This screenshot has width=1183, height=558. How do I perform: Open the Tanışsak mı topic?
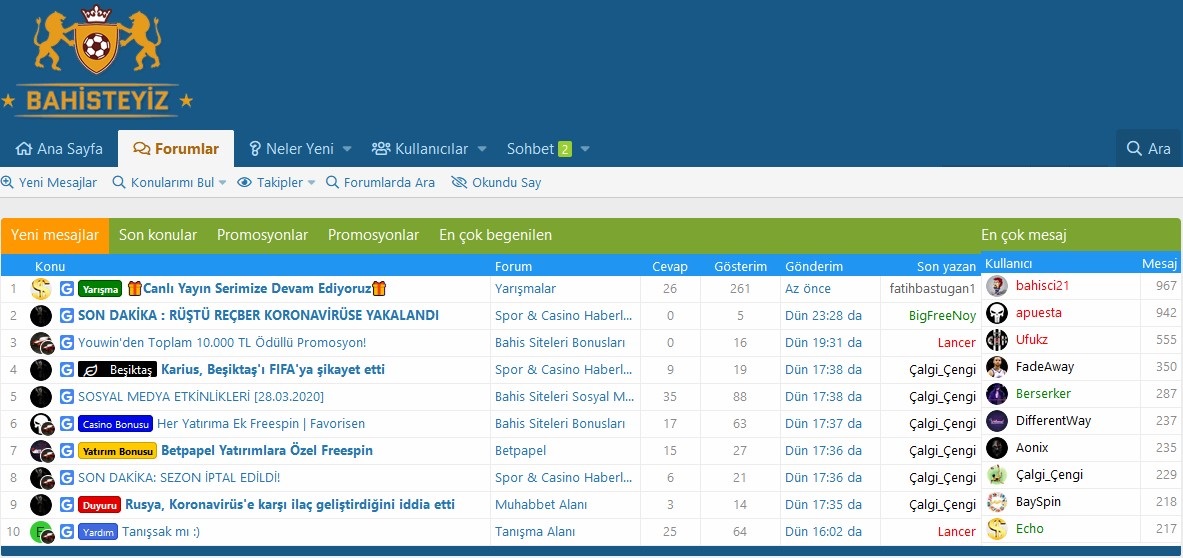click(x=161, y=532)
